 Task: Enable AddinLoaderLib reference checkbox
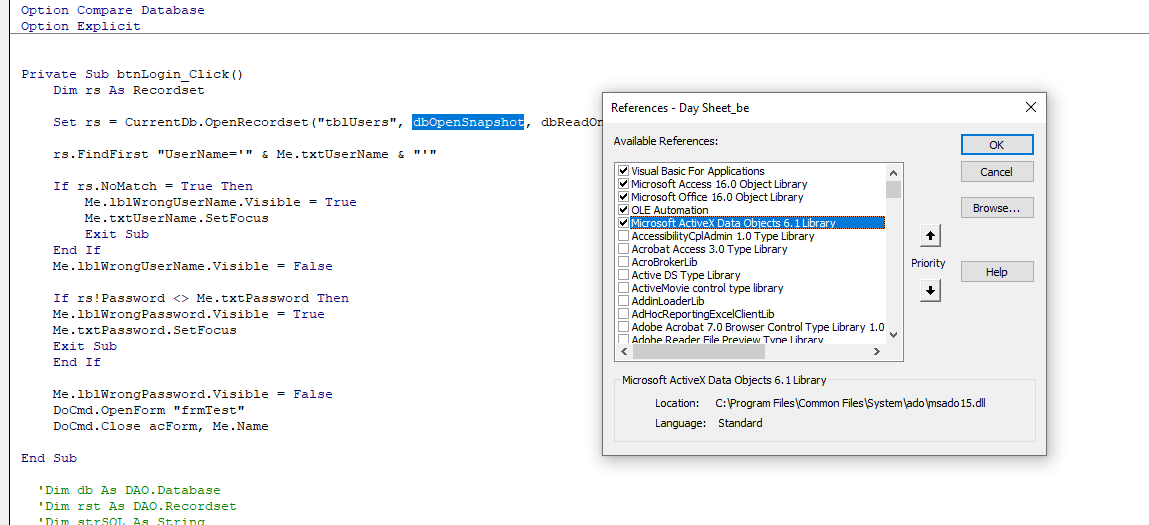tap(624, 301)
